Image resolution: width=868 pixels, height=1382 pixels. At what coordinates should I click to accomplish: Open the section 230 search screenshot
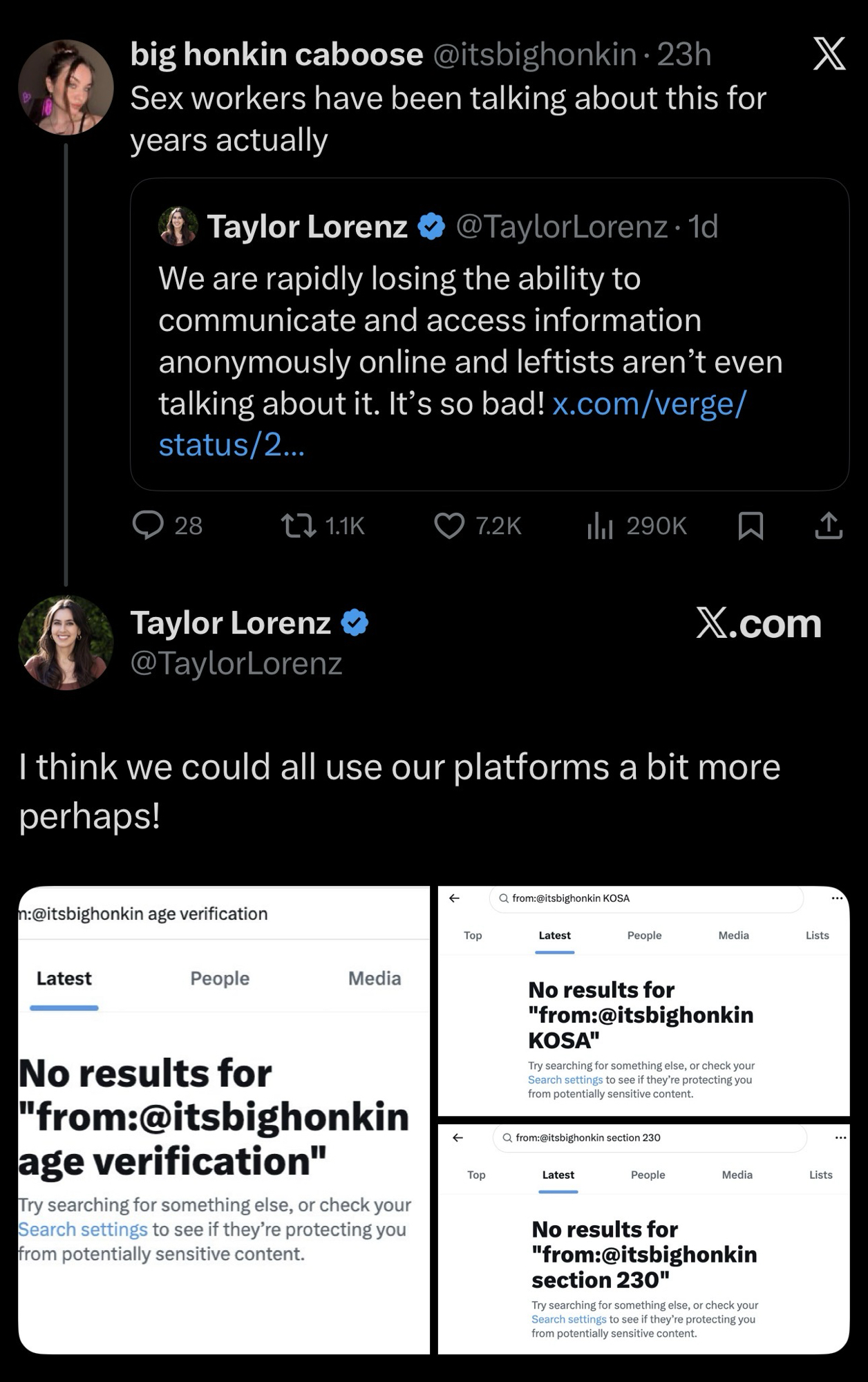tap(643, 1239)
